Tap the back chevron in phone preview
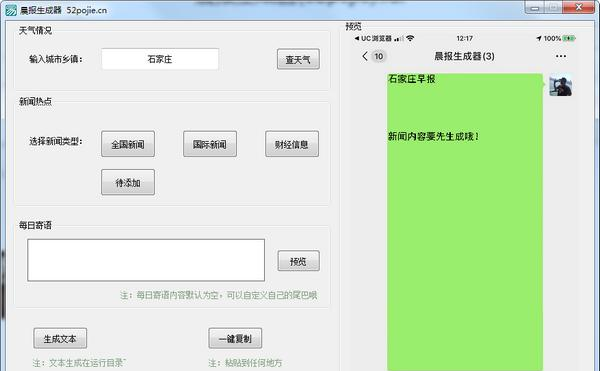Viewport: 600px width, 371px height. 365,56
